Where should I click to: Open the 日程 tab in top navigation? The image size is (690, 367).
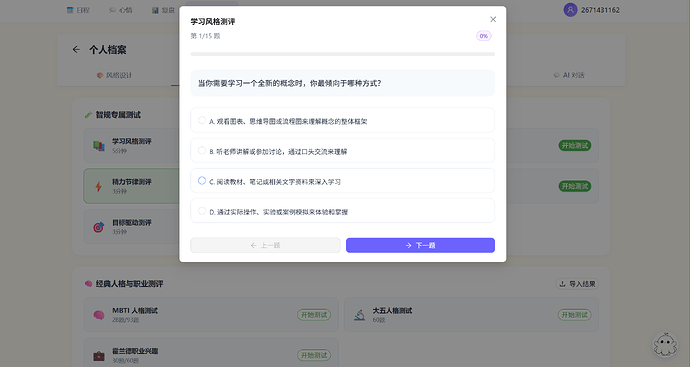(x=78, y=10)
